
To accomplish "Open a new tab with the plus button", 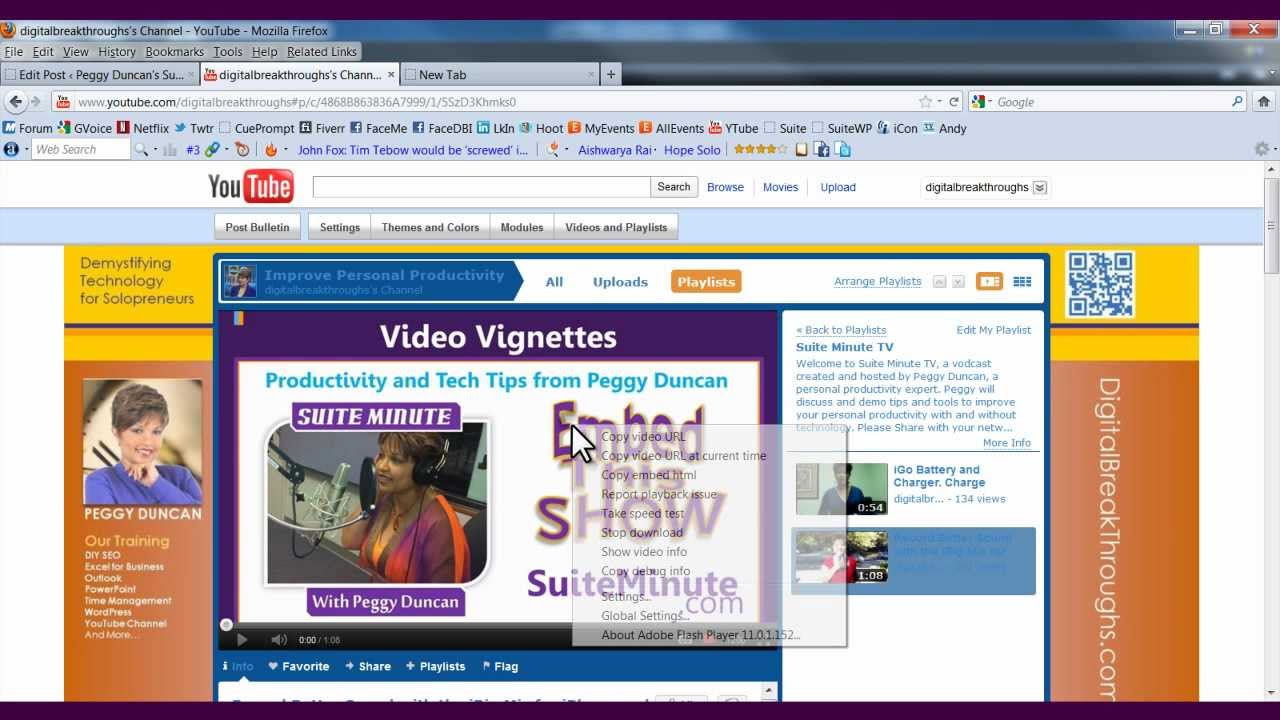I will [x=611, y=74].
